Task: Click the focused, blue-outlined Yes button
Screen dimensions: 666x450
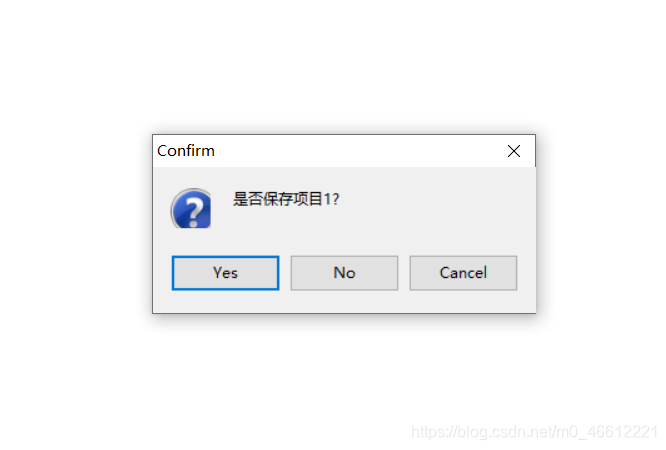Action: (x=225, y=273)
